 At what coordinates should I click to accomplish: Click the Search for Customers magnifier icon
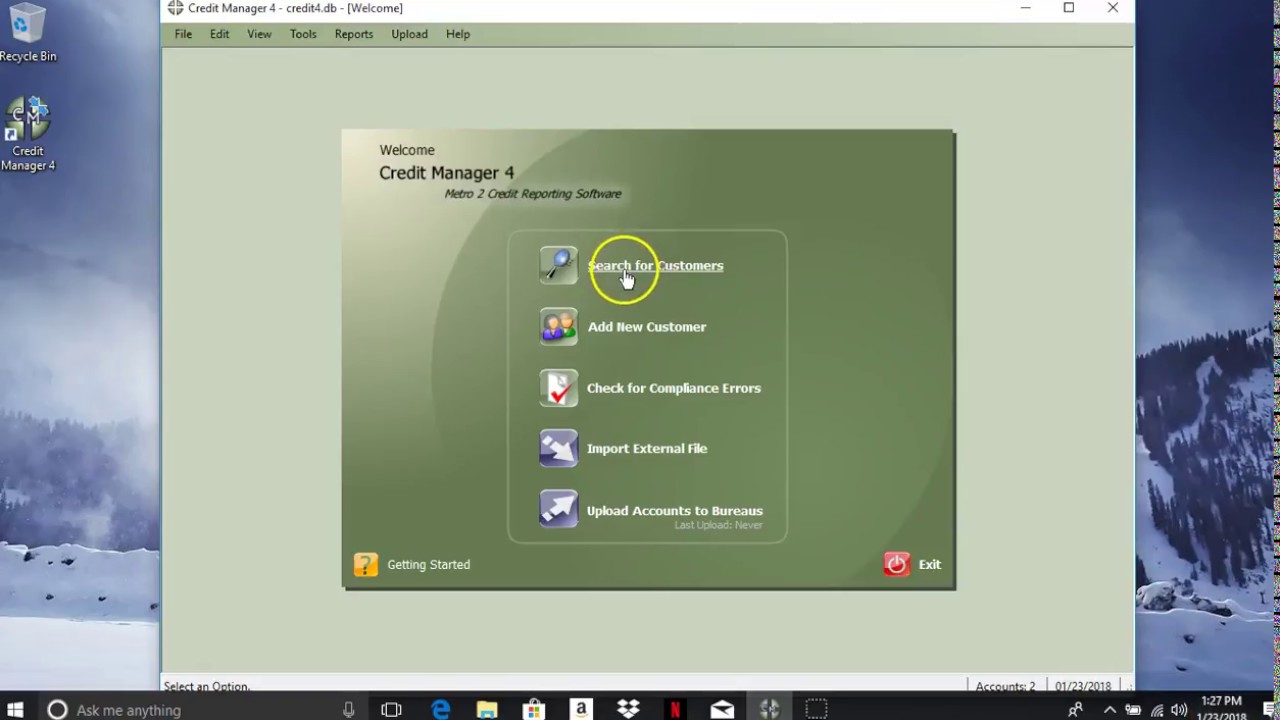coord(558,265)
